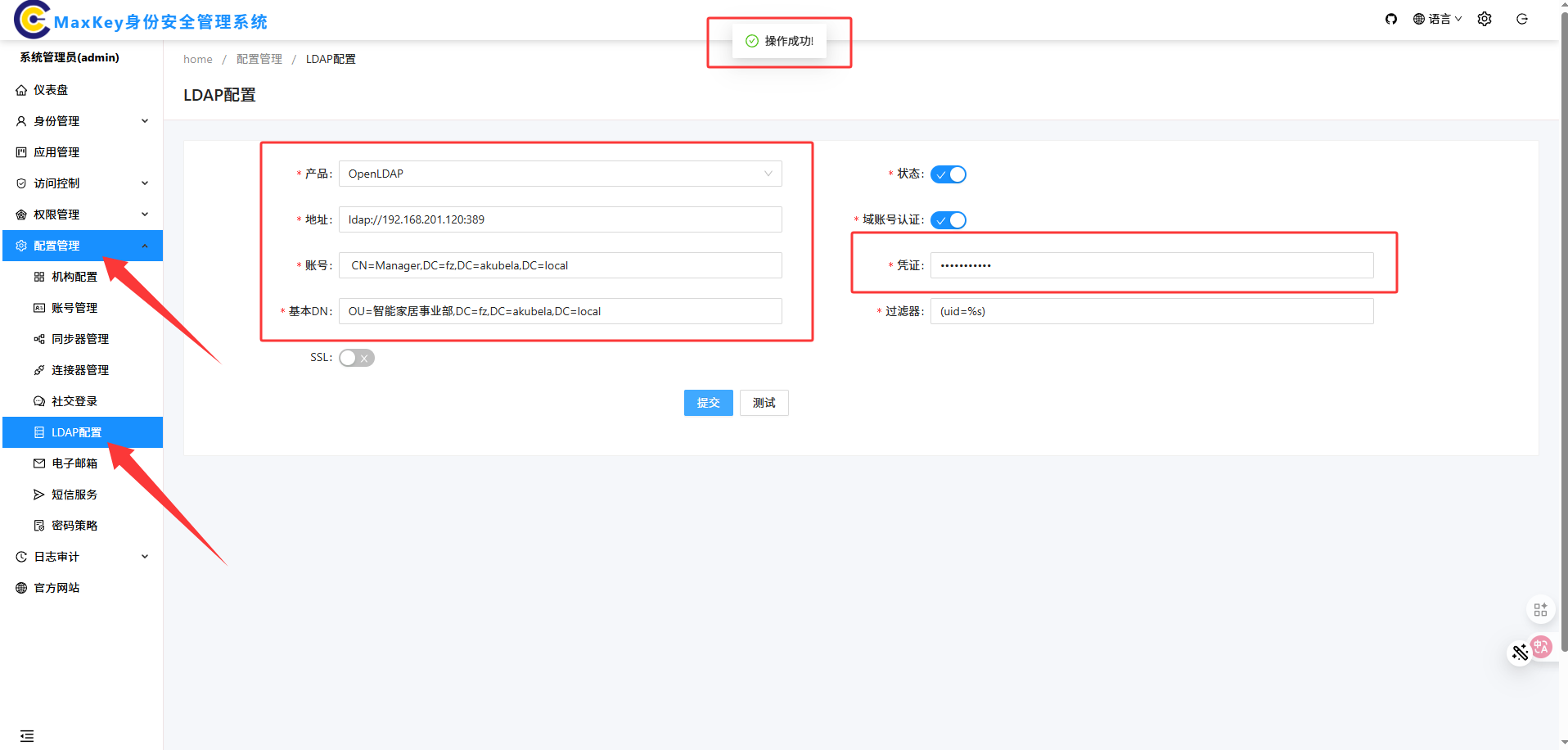Click the MaxKey logo icon
The image size is (1568, 750).
click(x=33, y=20)
